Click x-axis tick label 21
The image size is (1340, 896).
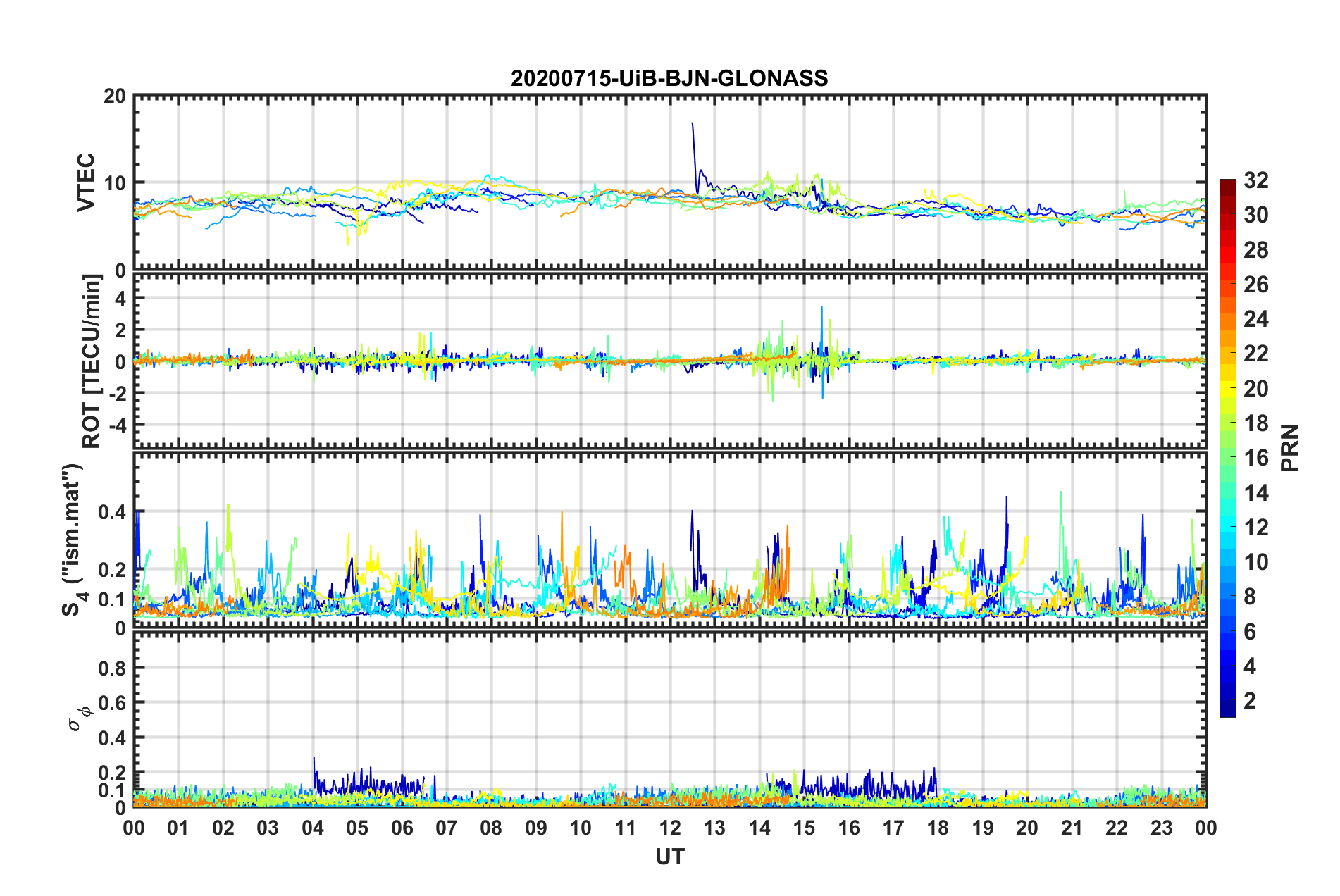coord(1072,828)
